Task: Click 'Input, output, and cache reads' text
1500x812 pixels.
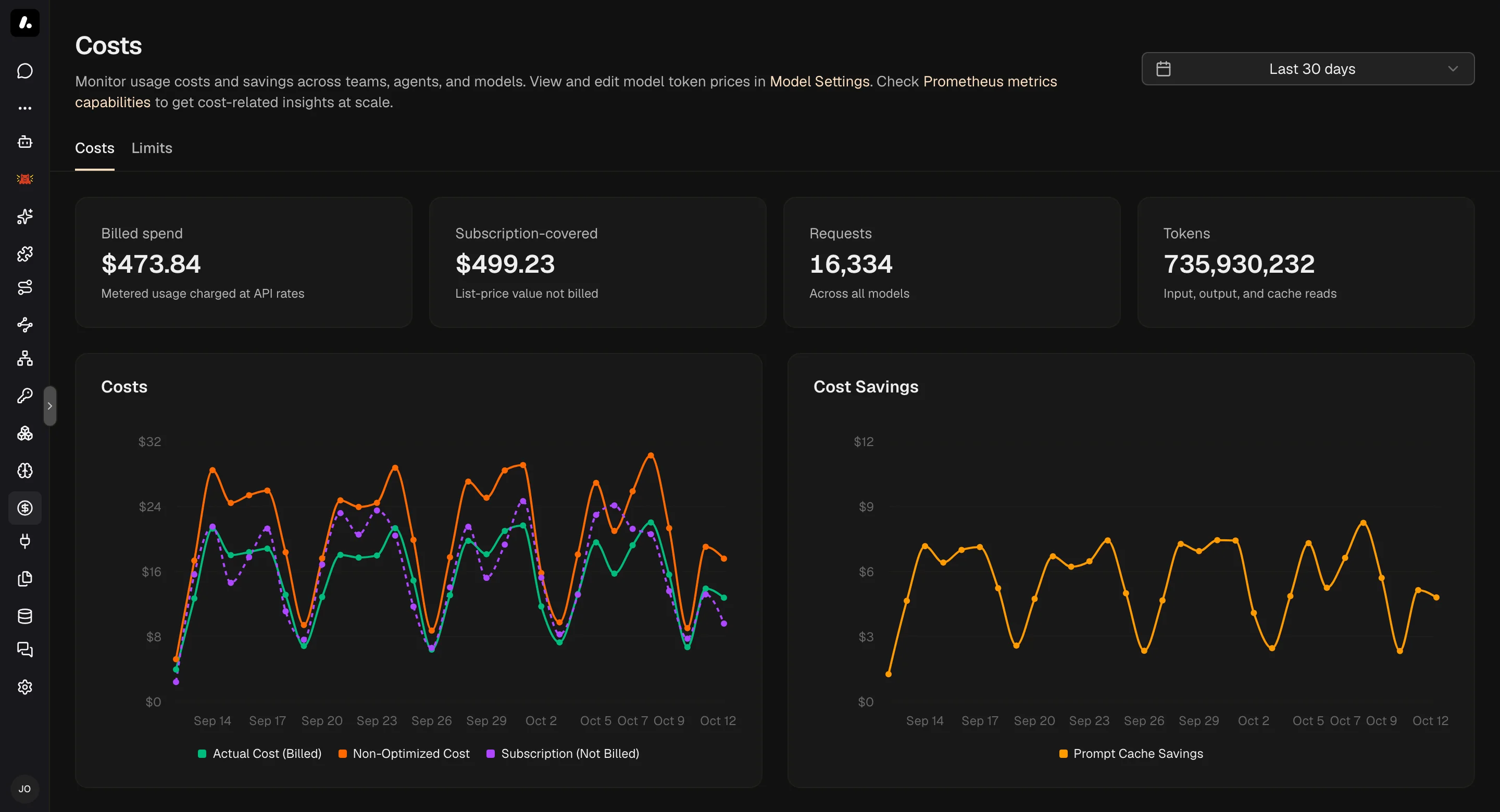Action: pyautogui.click(x=1249, y=294)
